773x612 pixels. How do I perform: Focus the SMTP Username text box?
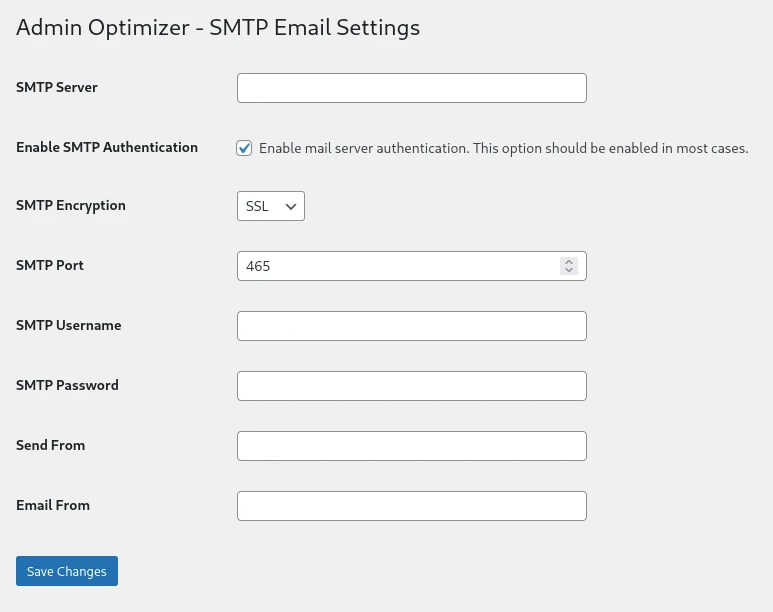411,326
